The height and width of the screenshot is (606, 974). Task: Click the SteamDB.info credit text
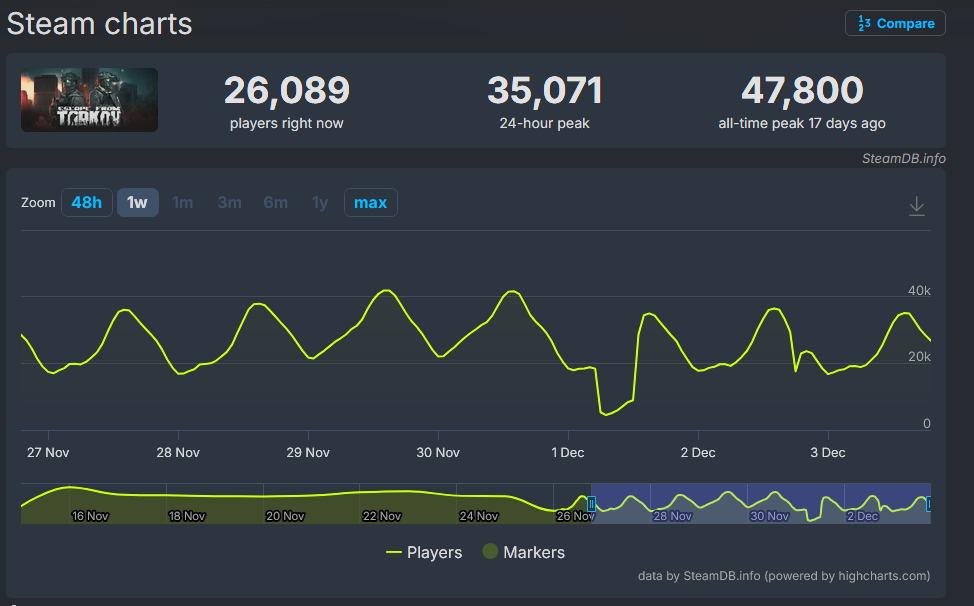point(904,158)
